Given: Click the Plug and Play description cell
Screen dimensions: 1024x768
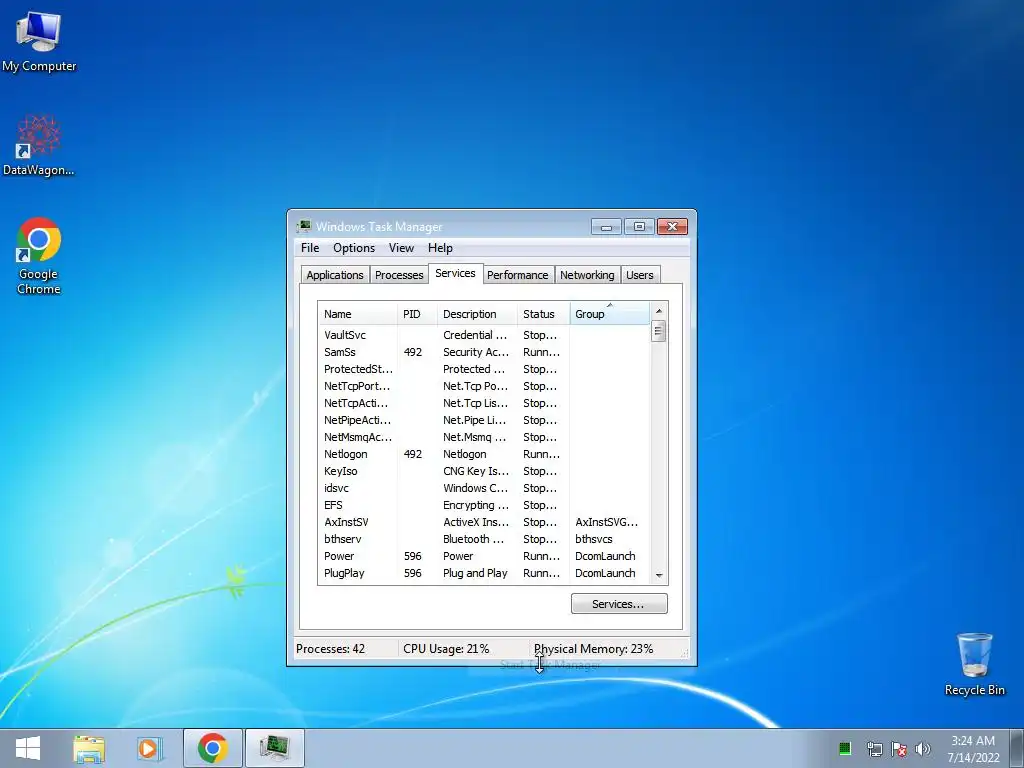Looking at the screenshot, I should (475, 573).
